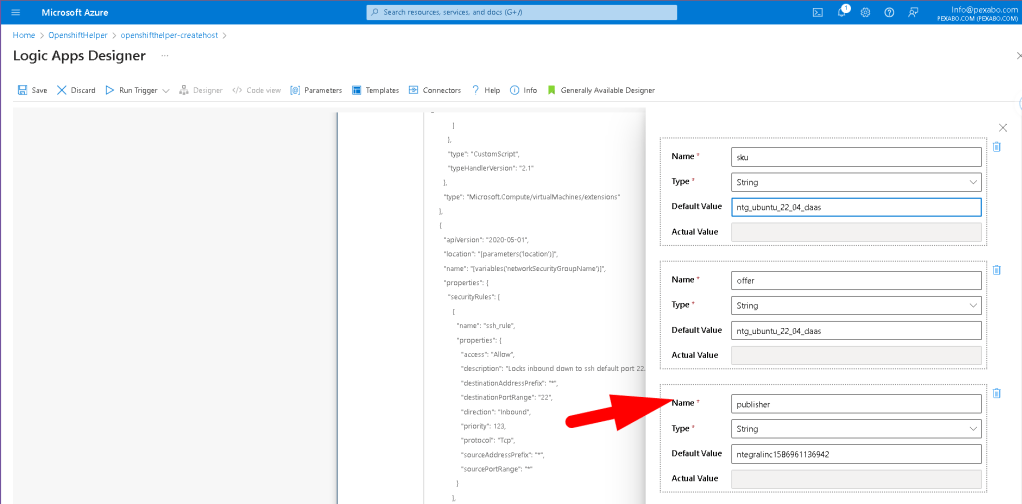Open the Parameters panel

pyautogui.click(x=316, y=90)
